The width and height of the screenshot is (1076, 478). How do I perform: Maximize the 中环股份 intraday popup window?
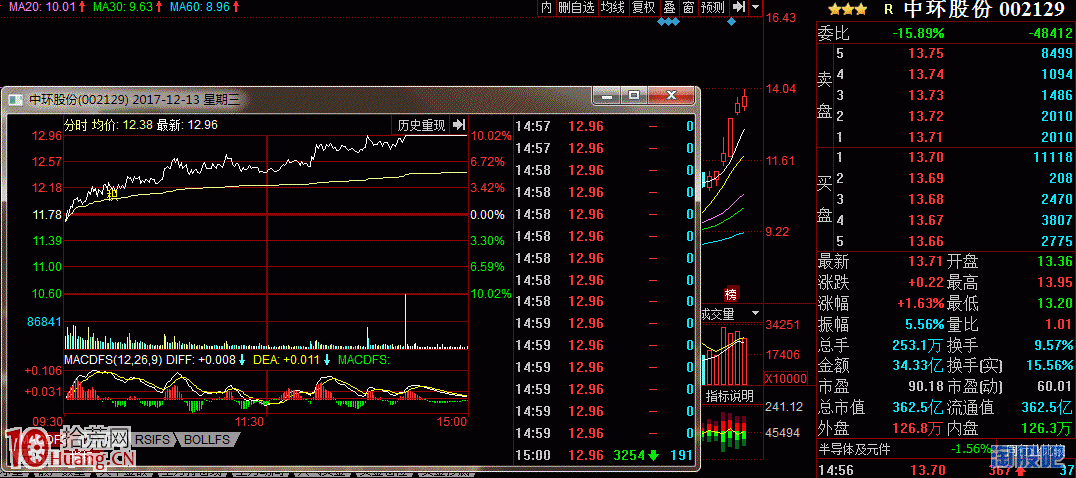(x=633, y=95)
